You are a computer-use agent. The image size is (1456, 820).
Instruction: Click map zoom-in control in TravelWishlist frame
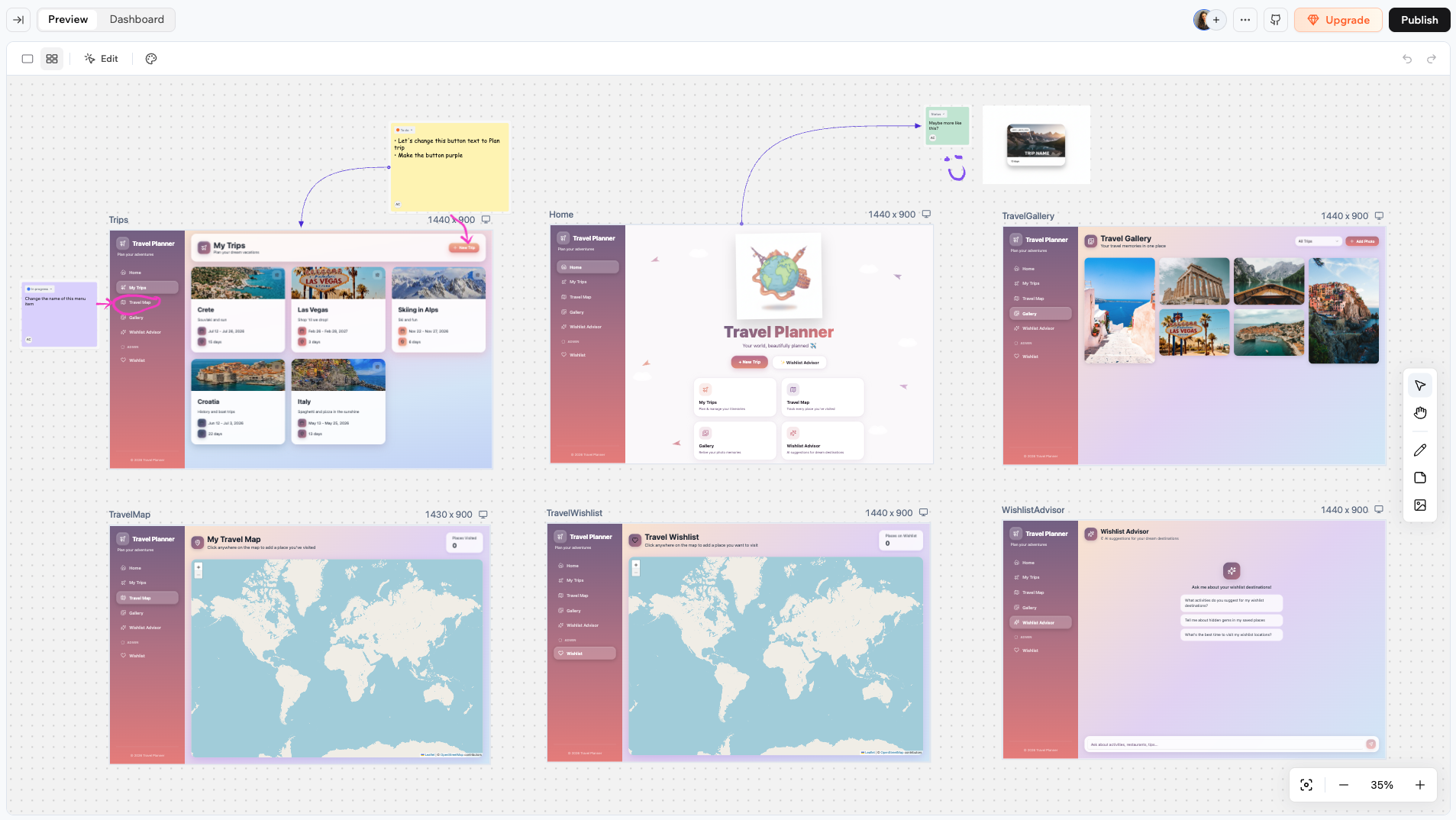636,565
